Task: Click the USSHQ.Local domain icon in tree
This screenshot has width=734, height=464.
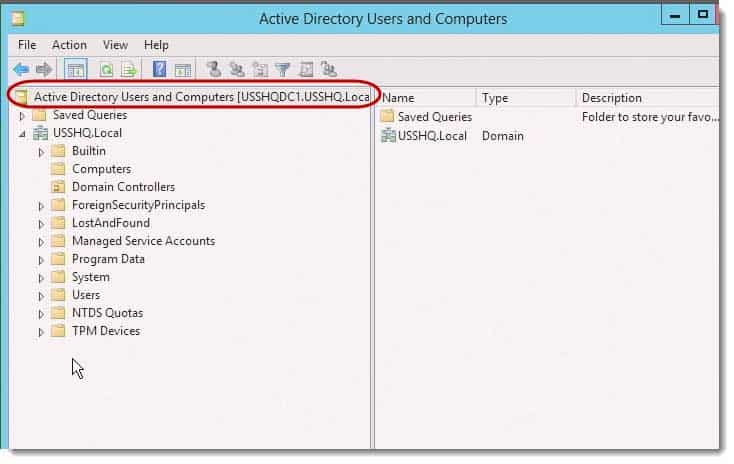Action: click(40, 133)
